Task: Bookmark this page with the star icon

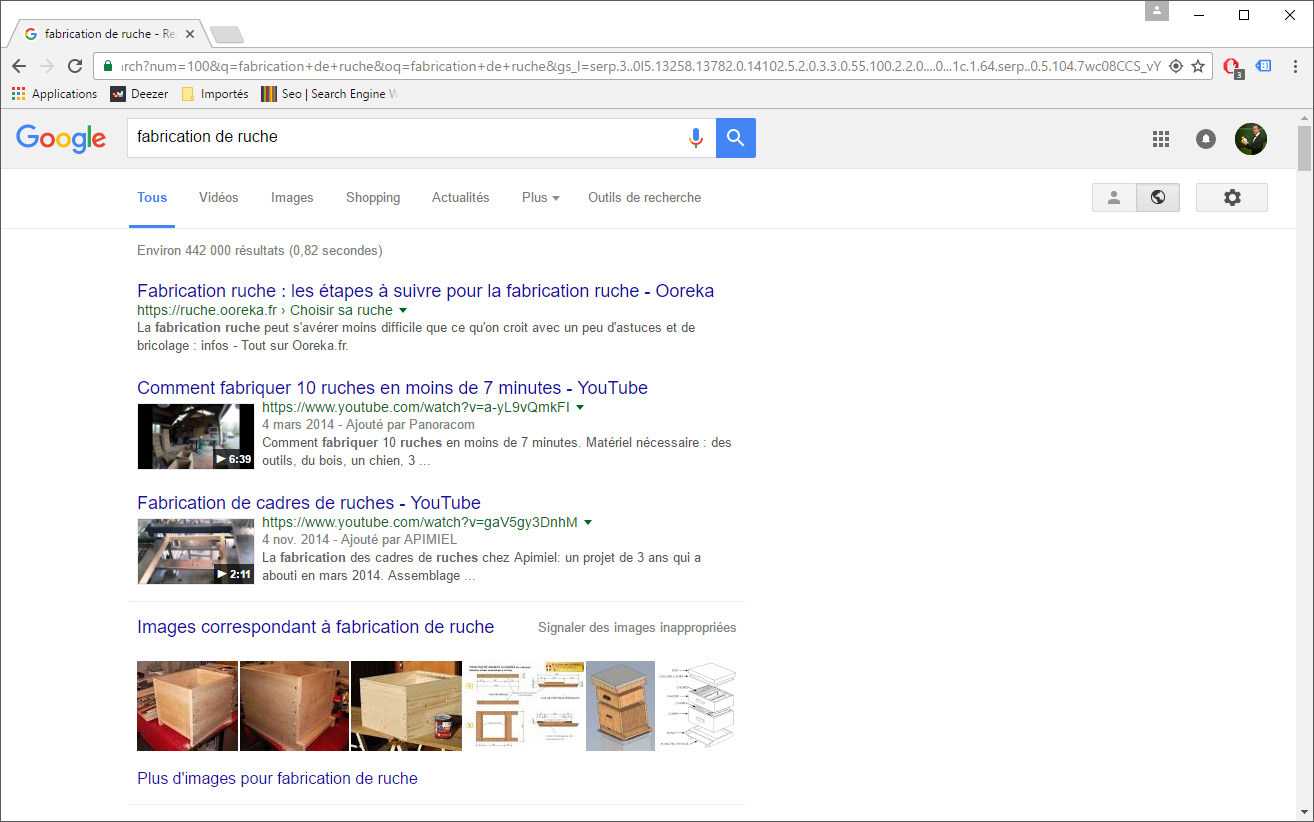Action: (1198, 66)
